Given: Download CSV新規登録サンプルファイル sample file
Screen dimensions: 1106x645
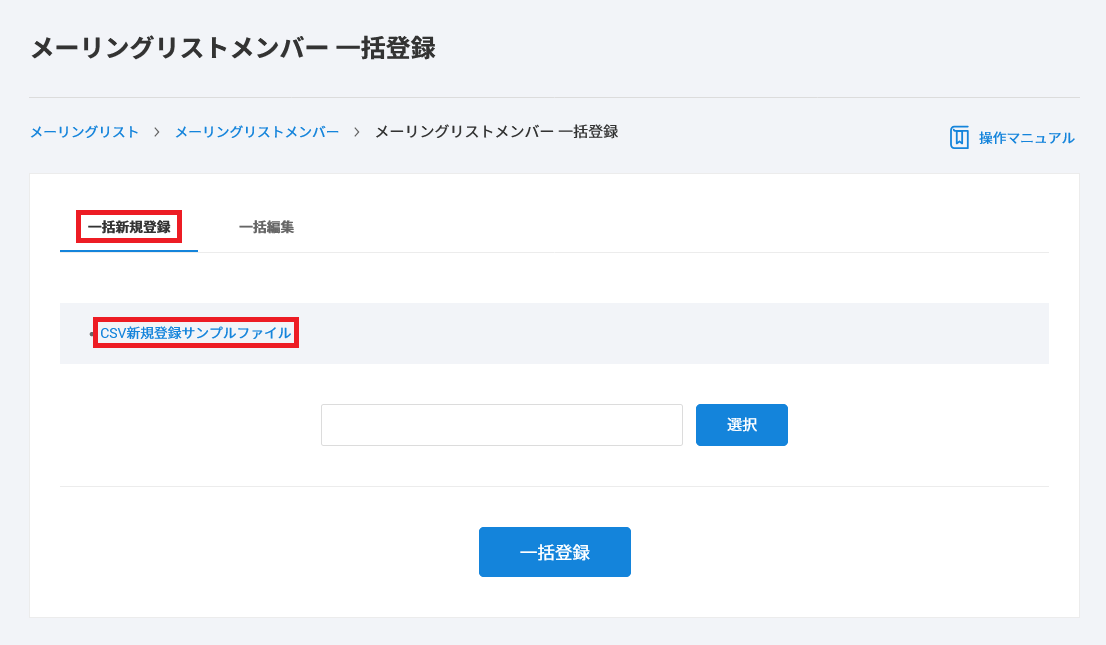Looking at the screenshot, I should 195,333.
